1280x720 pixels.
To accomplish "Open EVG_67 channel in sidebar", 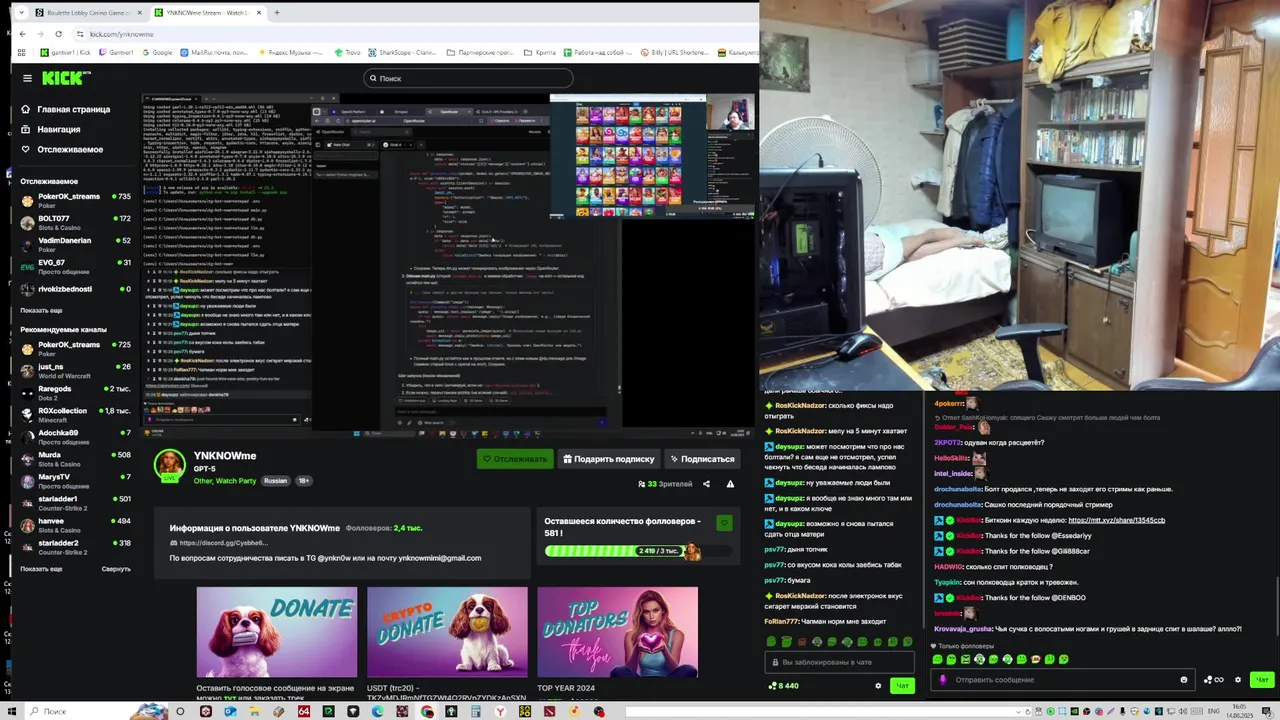I will pos(76,266).
